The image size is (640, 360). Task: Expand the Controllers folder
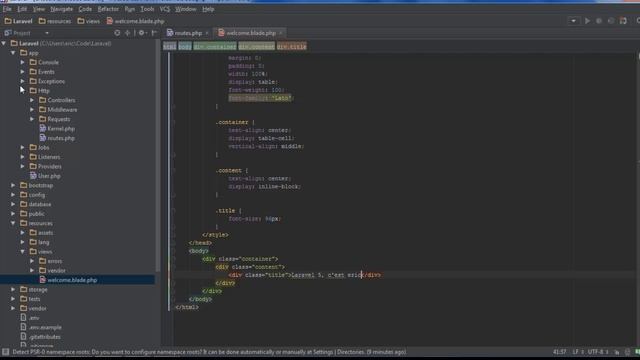32,100
